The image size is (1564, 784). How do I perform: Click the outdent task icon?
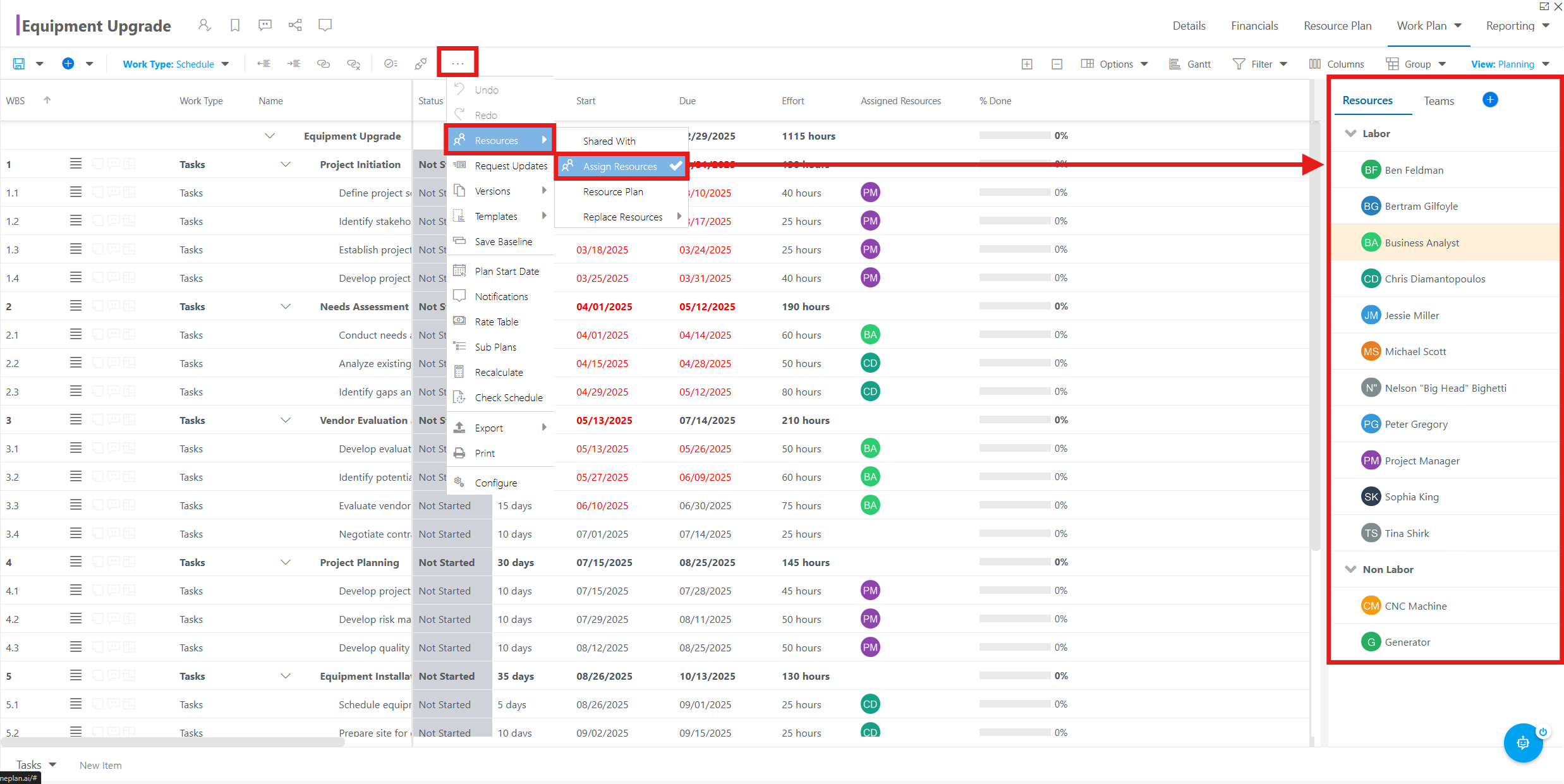coord(264,64)
